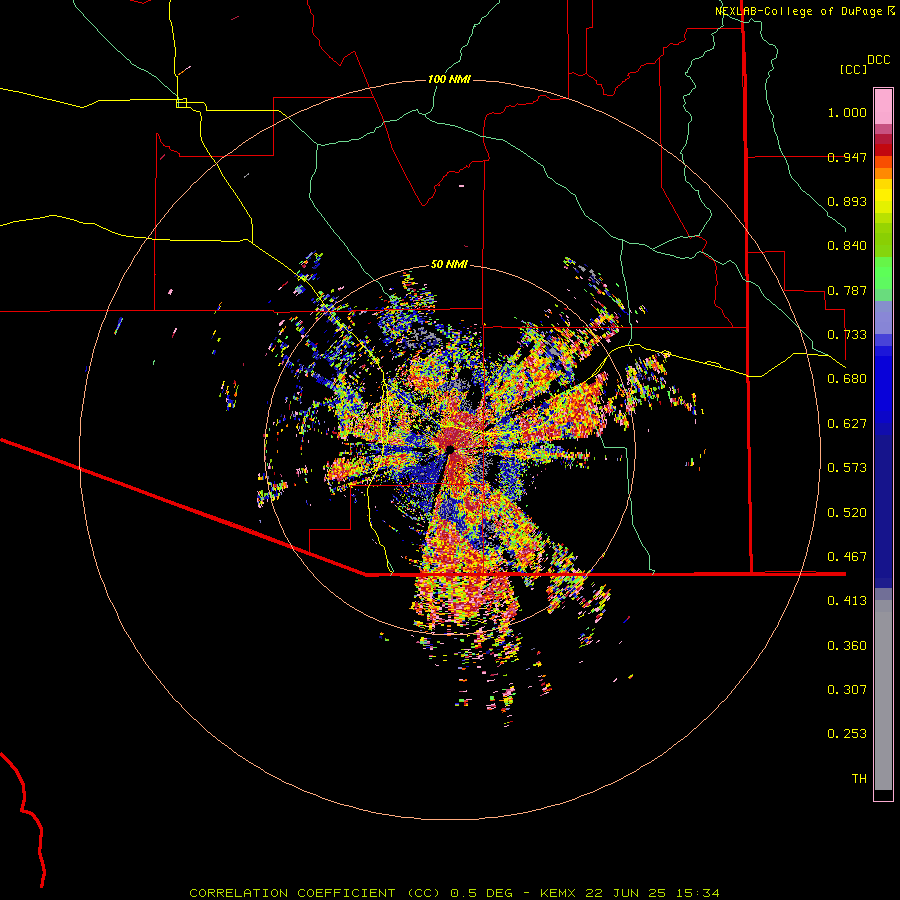
Task: Click the 0.947 value on color scale
Action: 847,157
